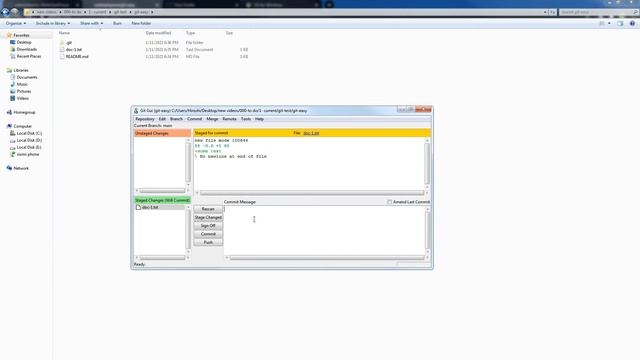Open Homegroup in the navigation pane
Image resolution: width=640 pixels, height=360 pixels.
(24, 112)
